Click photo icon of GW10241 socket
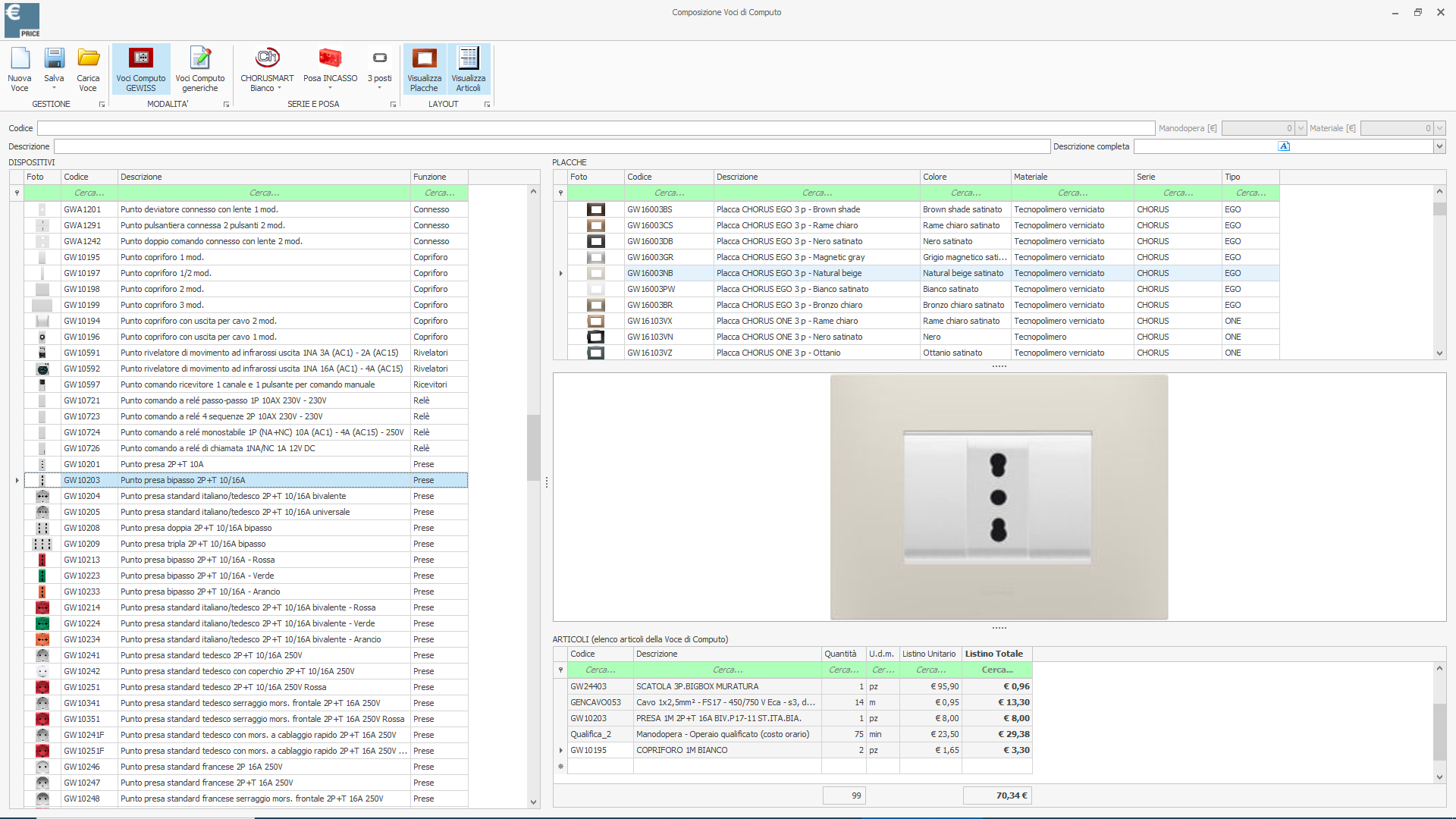 click(x=42, y=655)
